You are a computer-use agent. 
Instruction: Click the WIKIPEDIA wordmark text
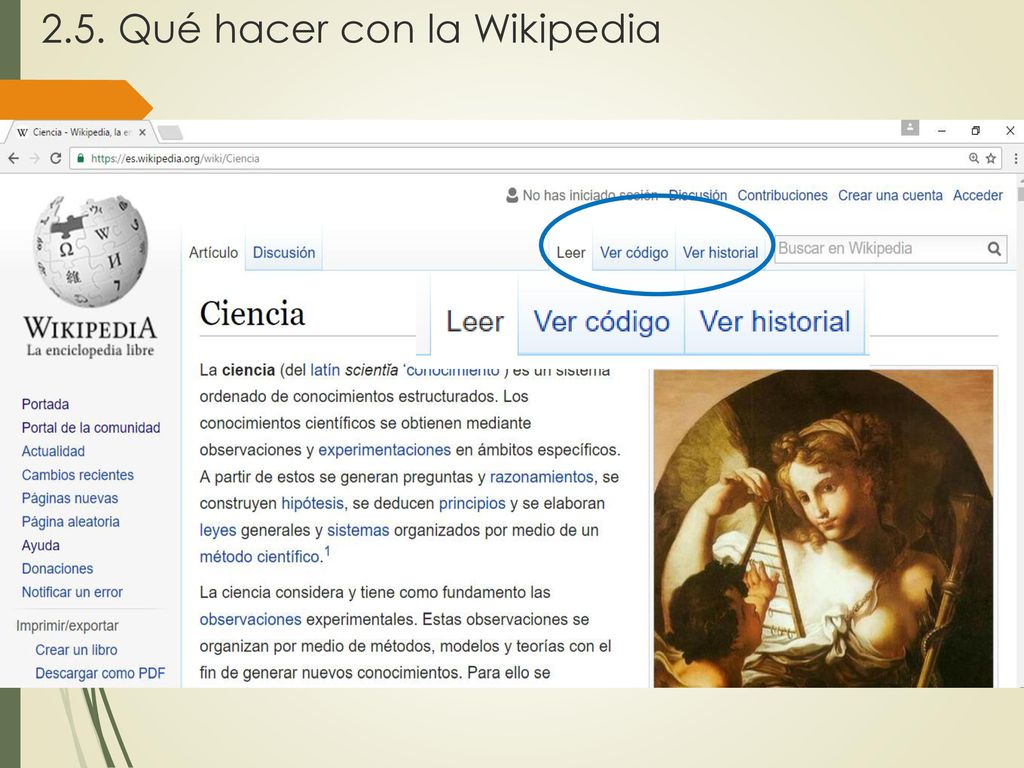pyautogui.click(x=90, y=327)
